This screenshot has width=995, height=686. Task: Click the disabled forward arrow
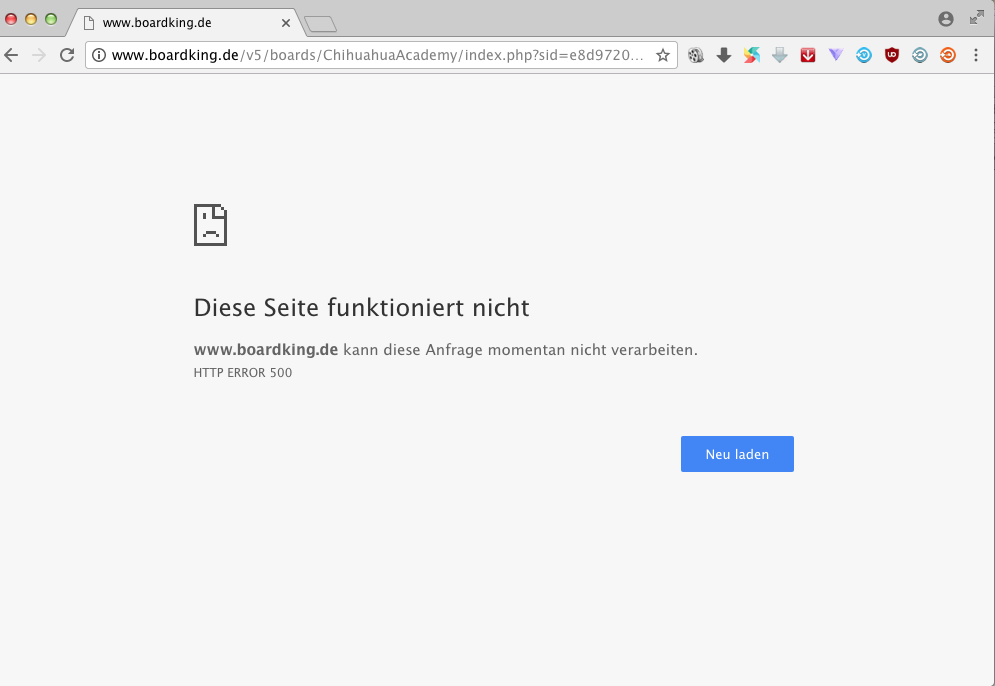(39, 55)
